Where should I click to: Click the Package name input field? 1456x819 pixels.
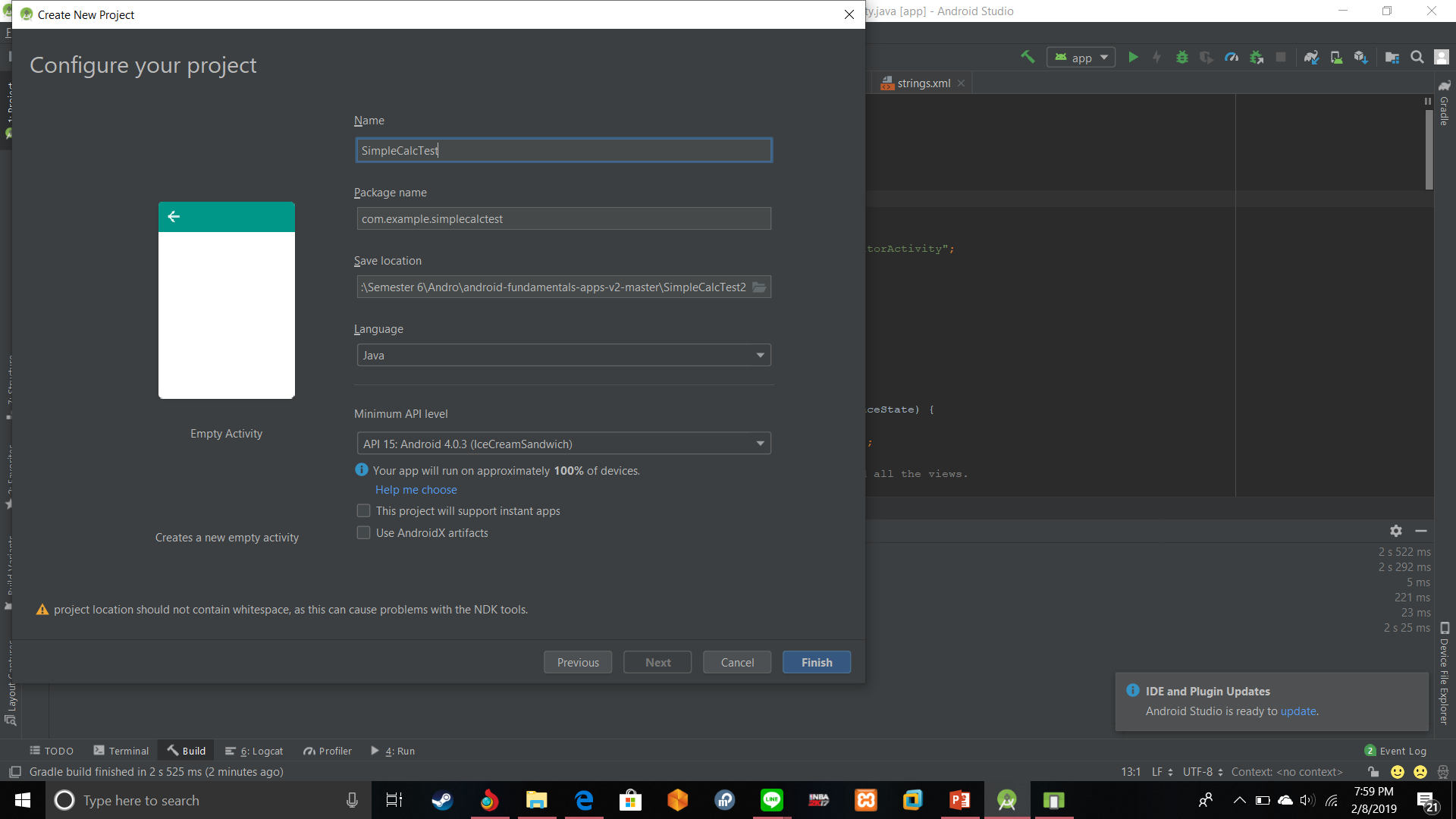coord(563,218)
